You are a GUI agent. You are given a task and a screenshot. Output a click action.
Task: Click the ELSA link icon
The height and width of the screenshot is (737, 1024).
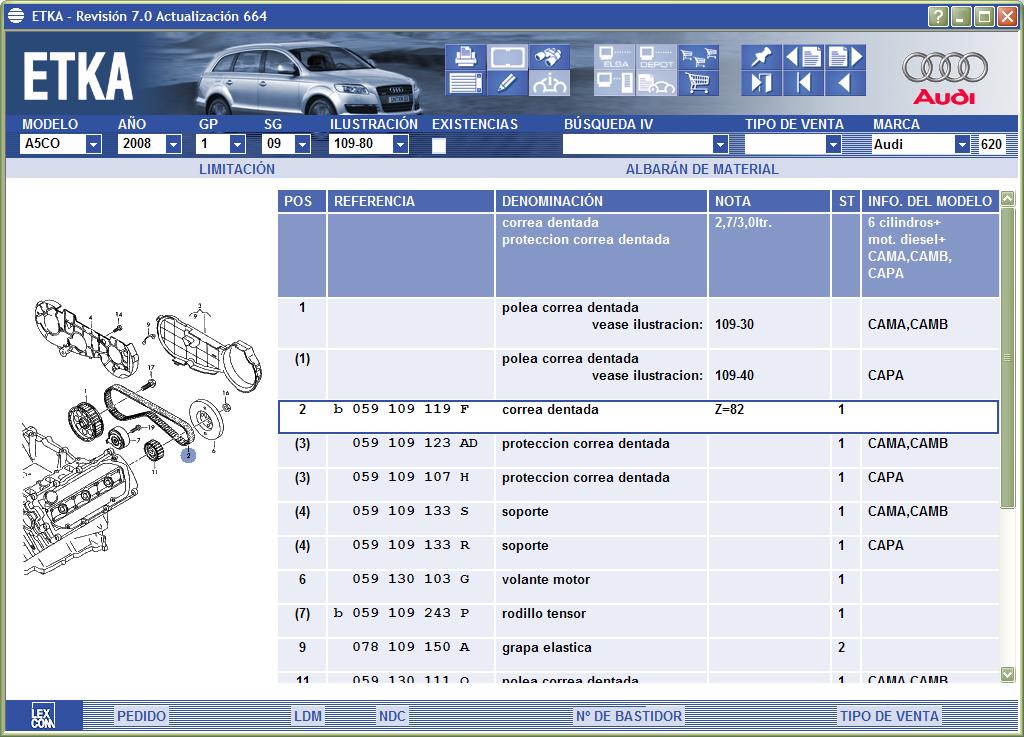(615, 57)
